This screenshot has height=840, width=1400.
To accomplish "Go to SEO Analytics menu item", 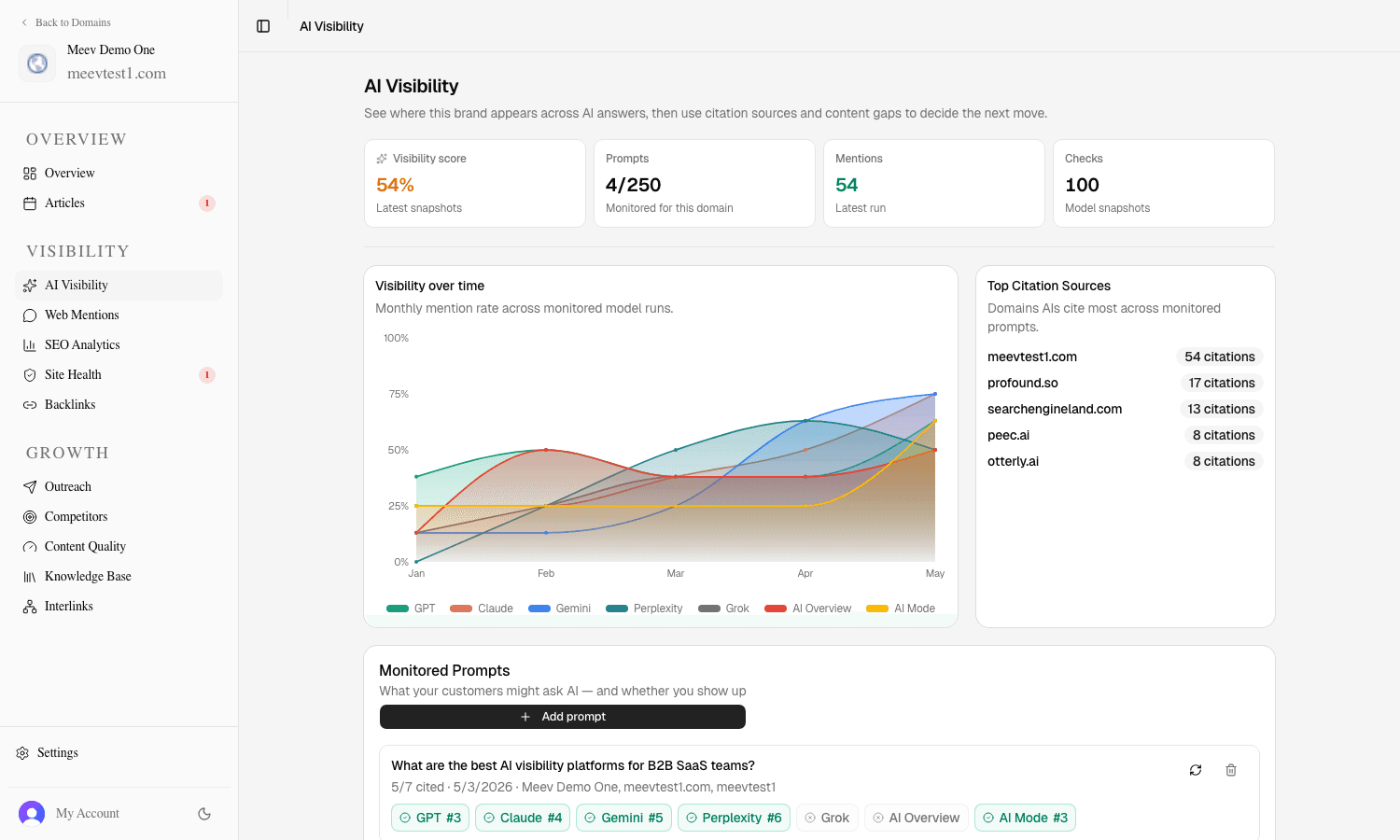I will click(x=119, y=345).
